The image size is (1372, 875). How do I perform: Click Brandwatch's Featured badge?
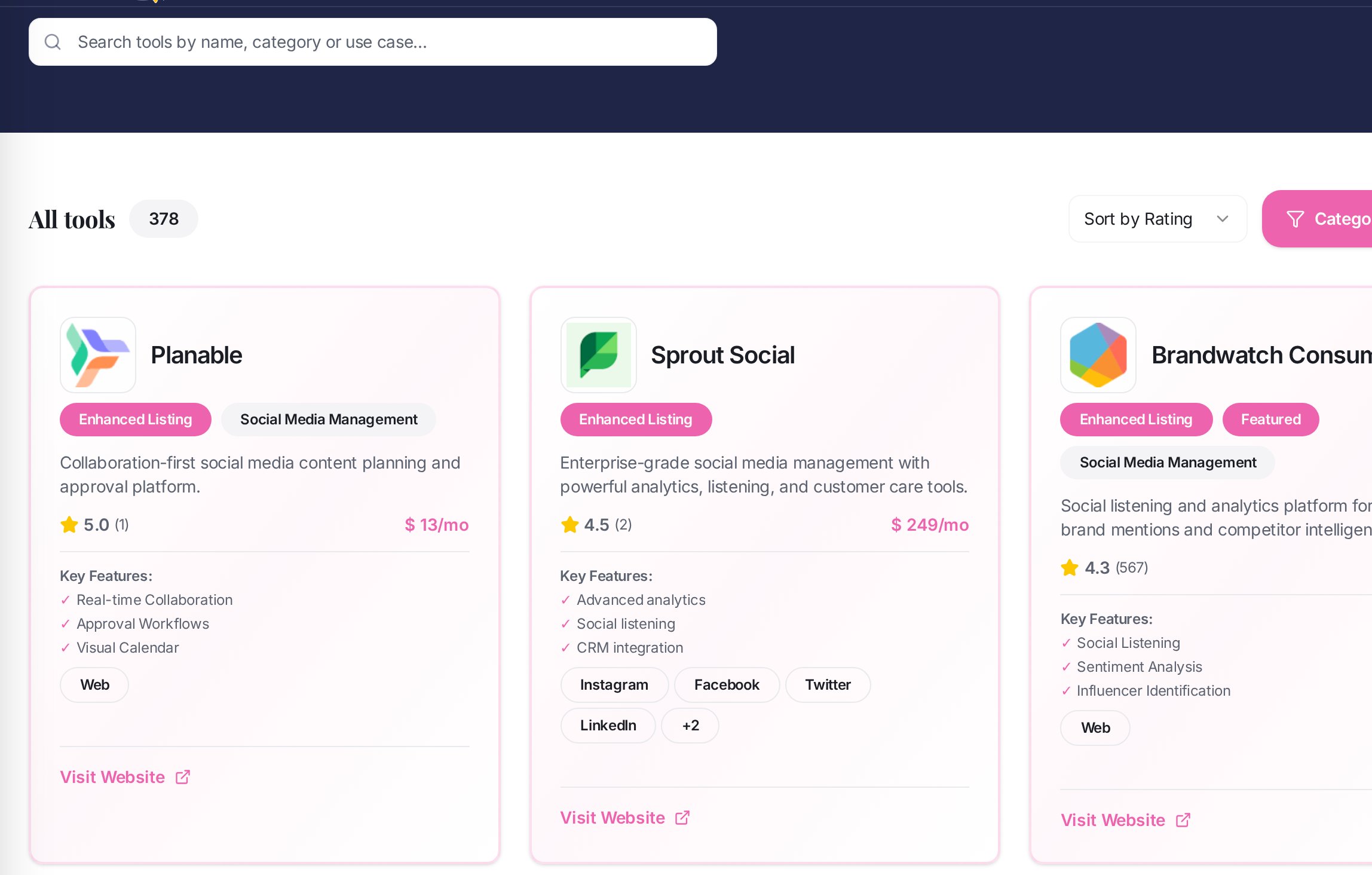pyautogui.click(x=1271, y=420)
